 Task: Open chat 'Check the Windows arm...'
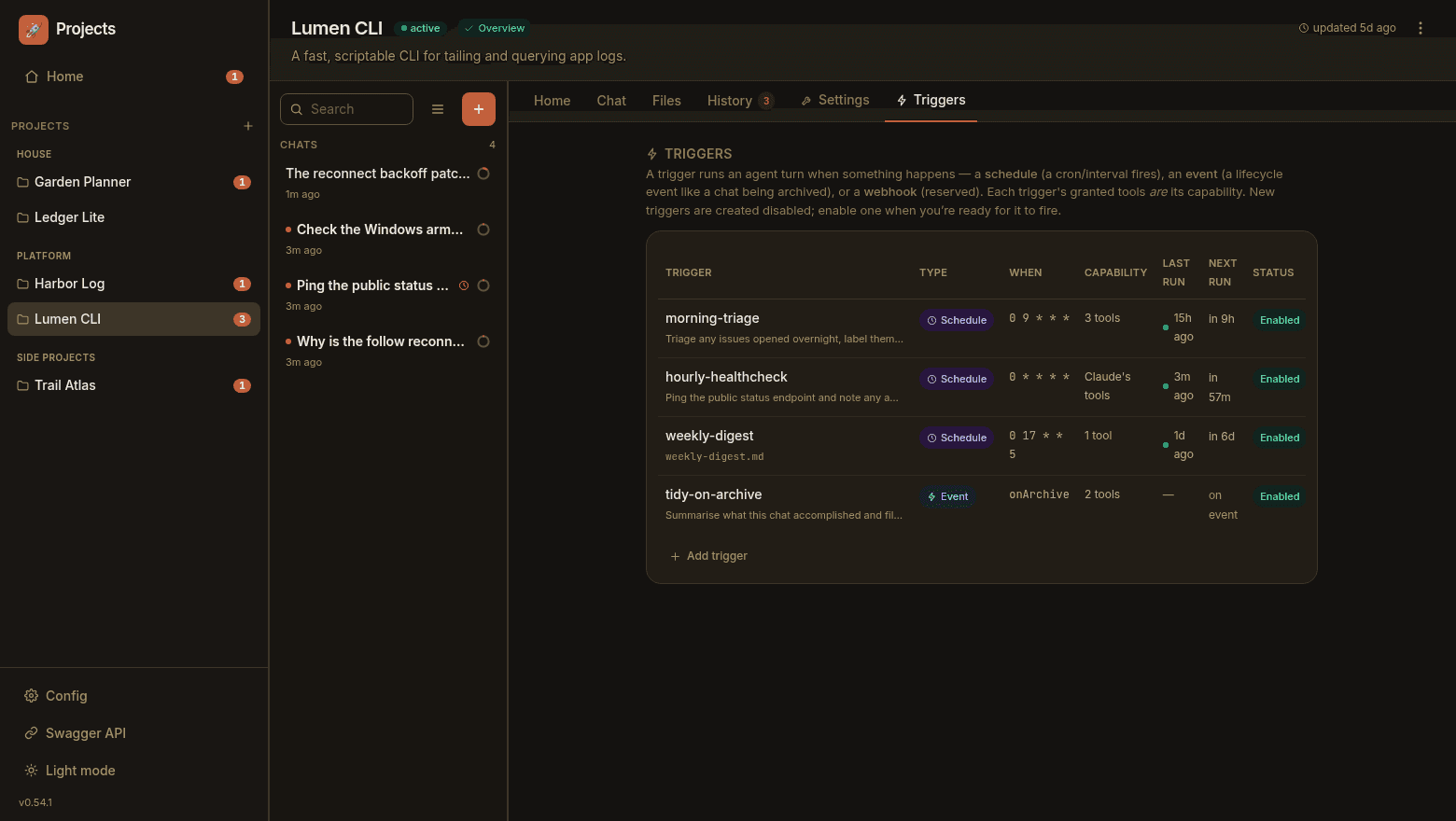tap(387, 239)
